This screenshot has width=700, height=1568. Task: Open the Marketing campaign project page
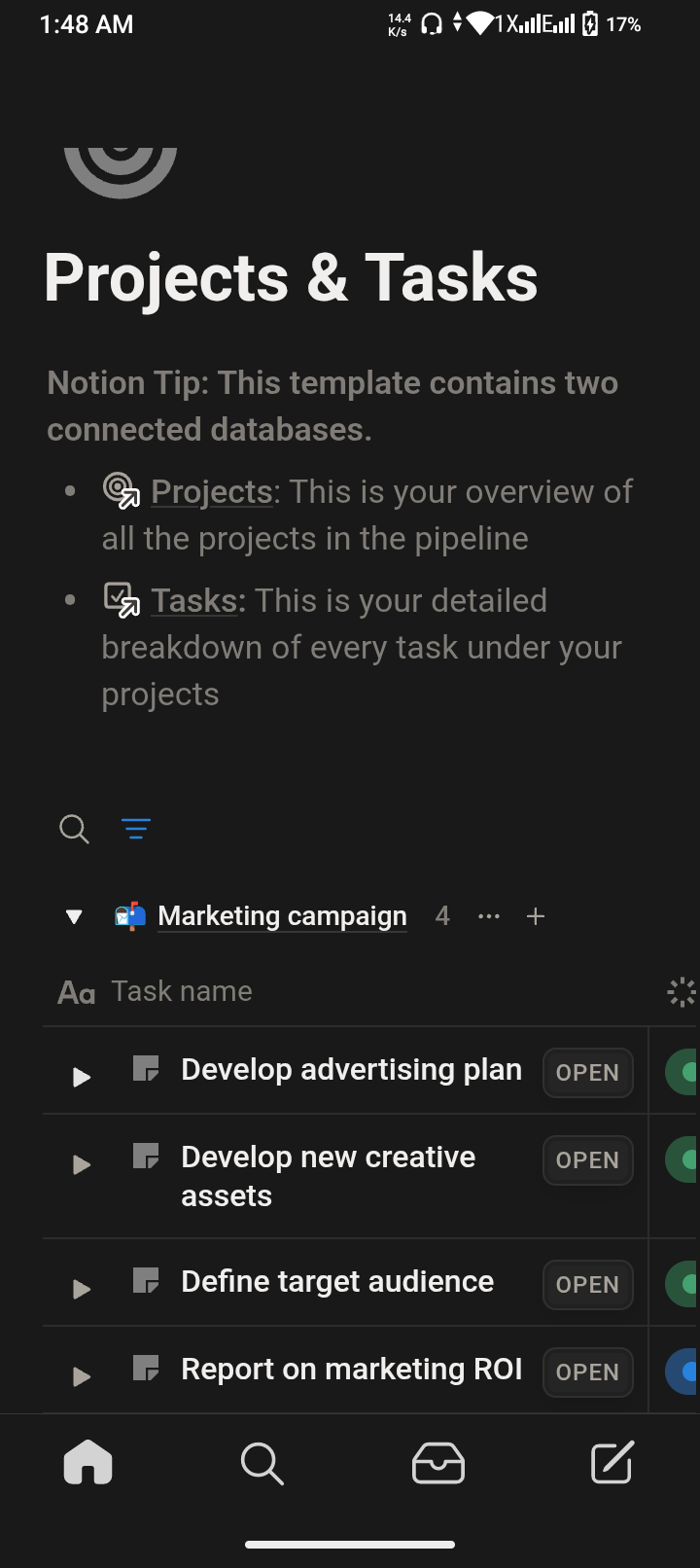click(282, 916)
